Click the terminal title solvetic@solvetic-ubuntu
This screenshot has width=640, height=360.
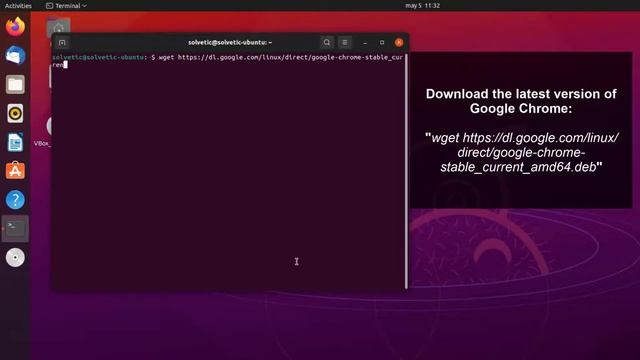coord(230,42)
